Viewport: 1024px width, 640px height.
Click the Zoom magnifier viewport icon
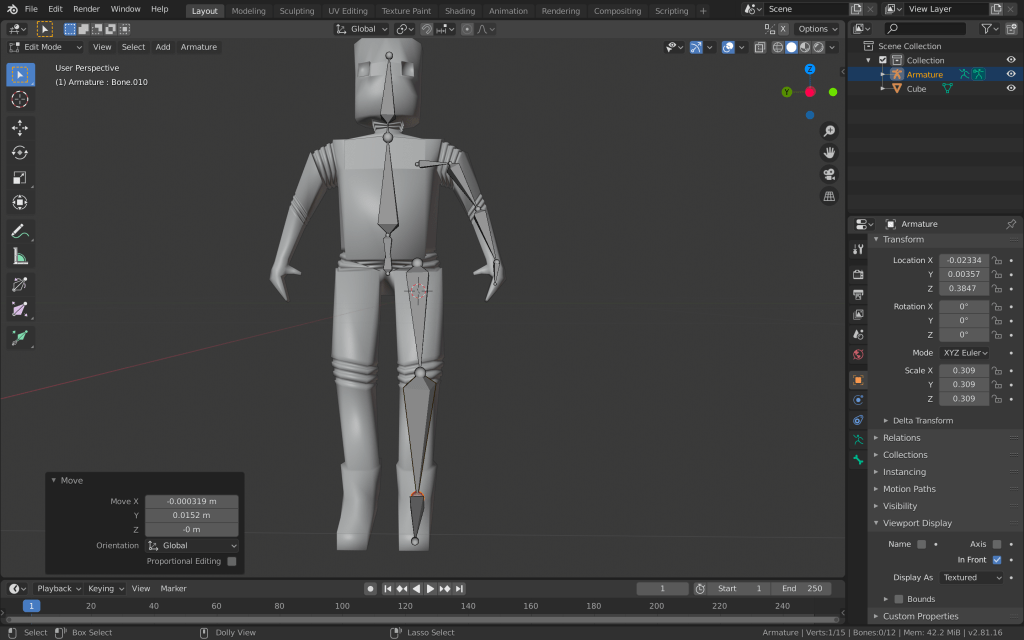click(829, 131)
